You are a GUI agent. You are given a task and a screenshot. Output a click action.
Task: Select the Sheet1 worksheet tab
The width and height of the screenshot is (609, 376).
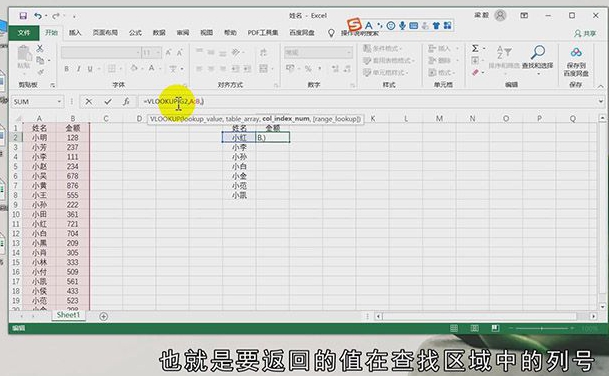pyautogui.click(x=68, y=315)
